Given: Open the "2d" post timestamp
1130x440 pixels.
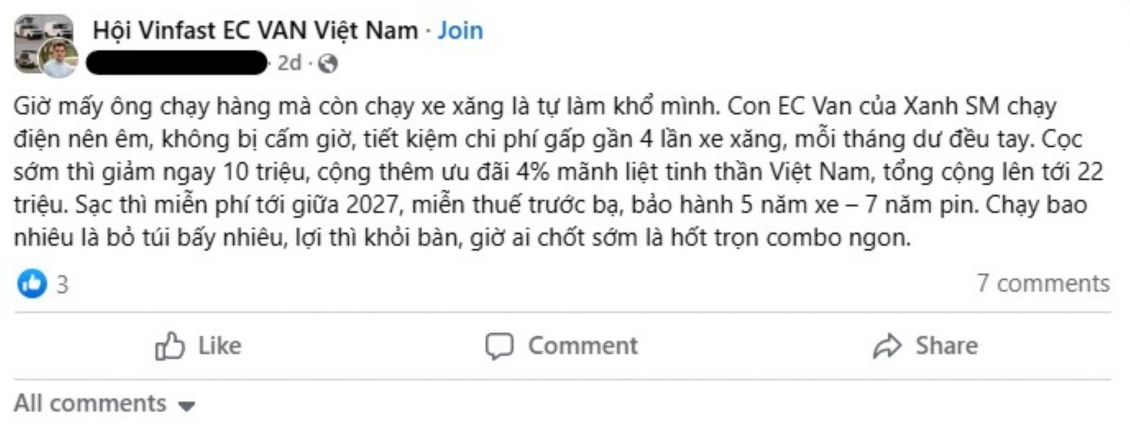Looking at the screenshot, I should (289, 63).
